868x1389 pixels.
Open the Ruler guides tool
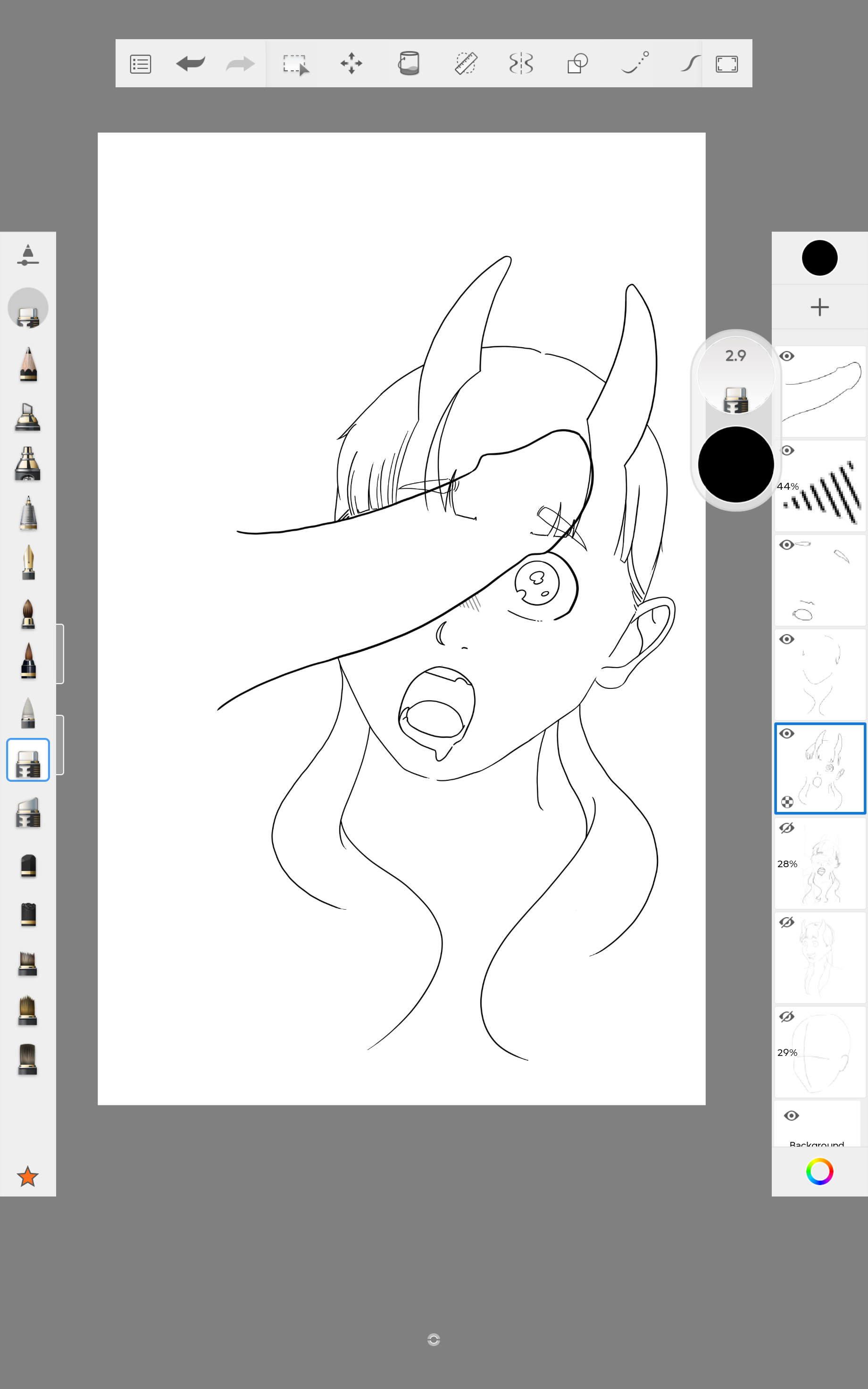point(466,63)
